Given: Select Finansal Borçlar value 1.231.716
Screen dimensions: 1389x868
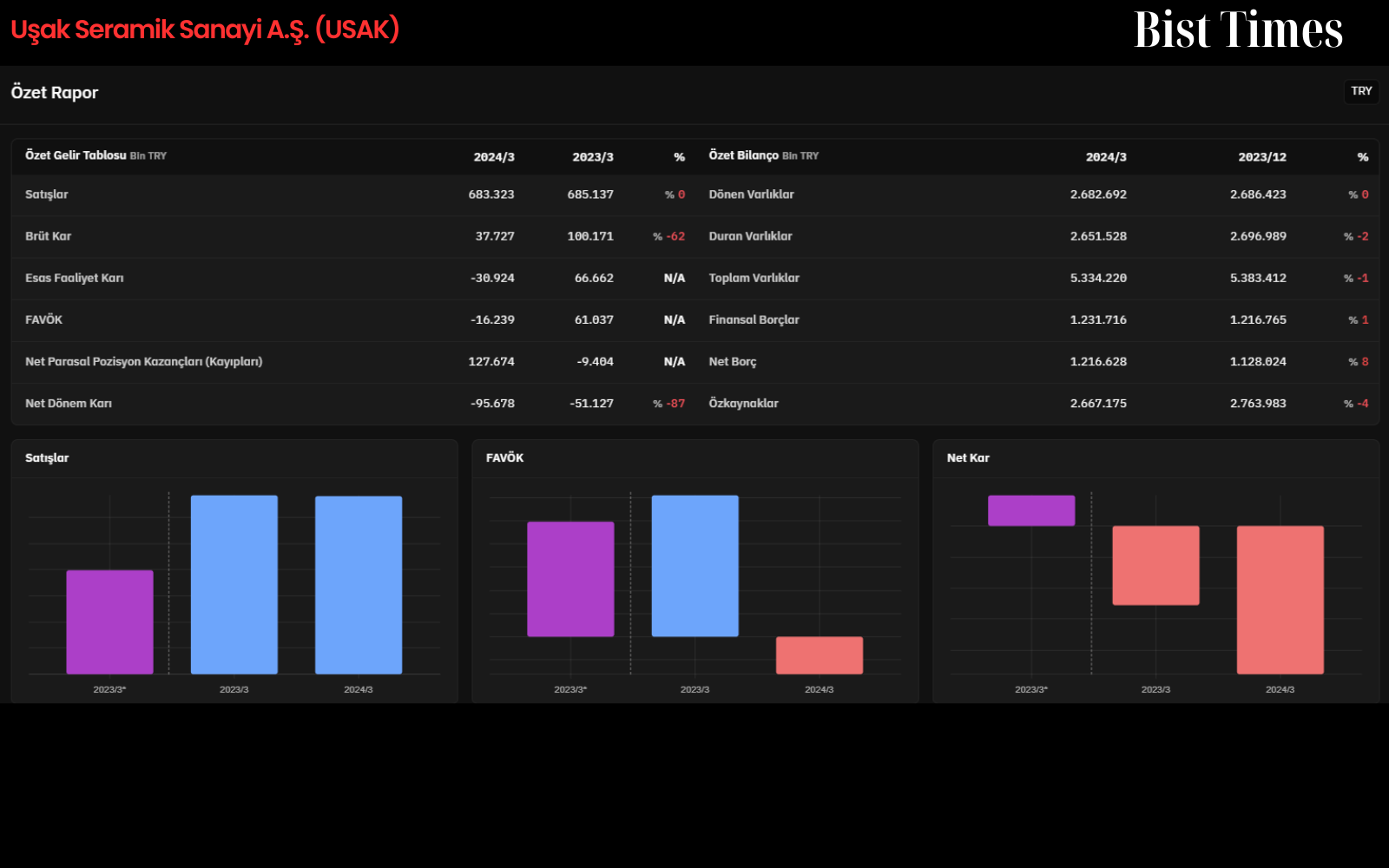Looking at the screenshot, I should coord(1098,319).
